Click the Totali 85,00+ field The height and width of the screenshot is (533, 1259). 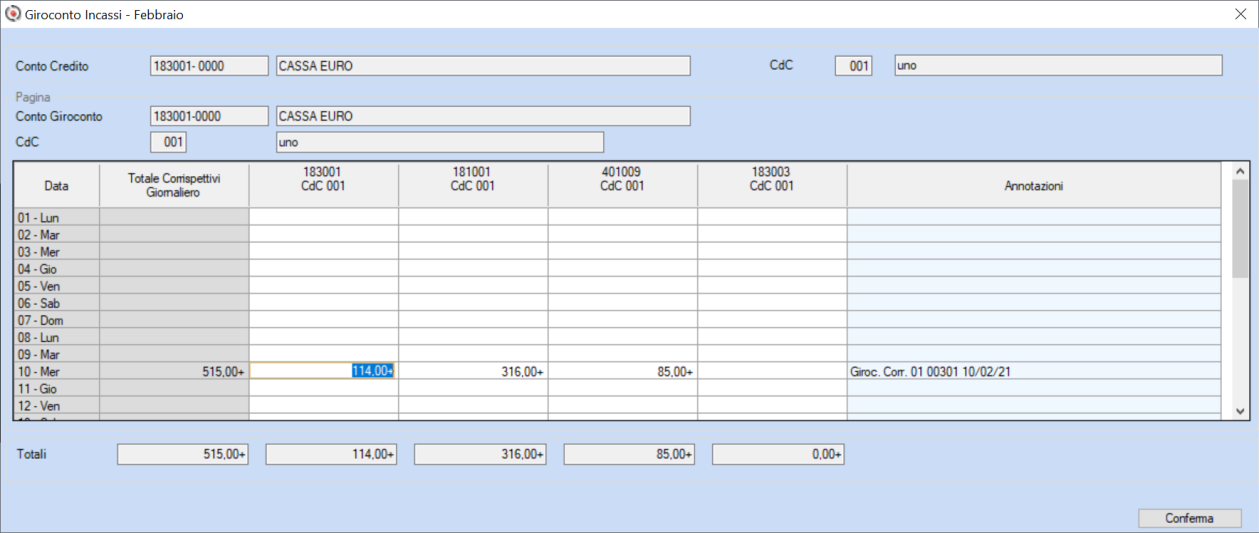(x=629, y=454)
